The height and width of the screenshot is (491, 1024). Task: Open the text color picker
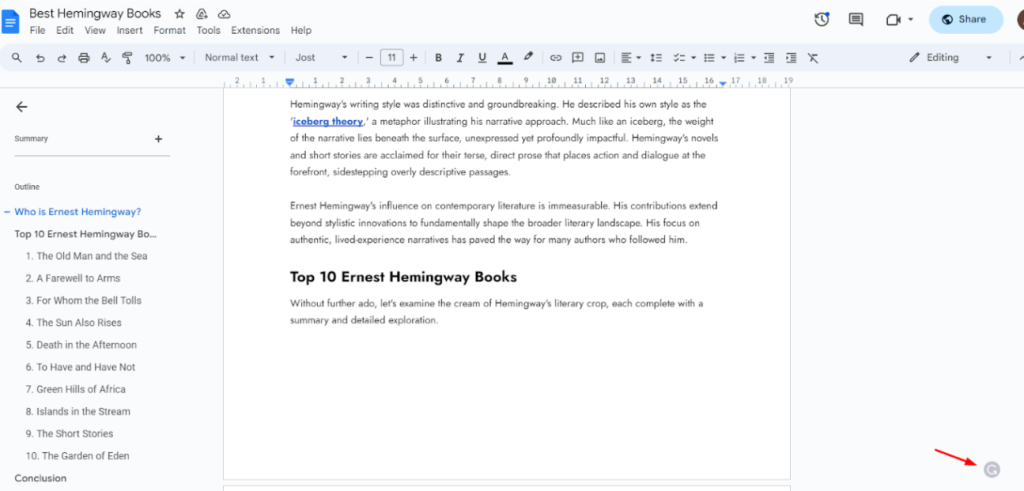504,57
